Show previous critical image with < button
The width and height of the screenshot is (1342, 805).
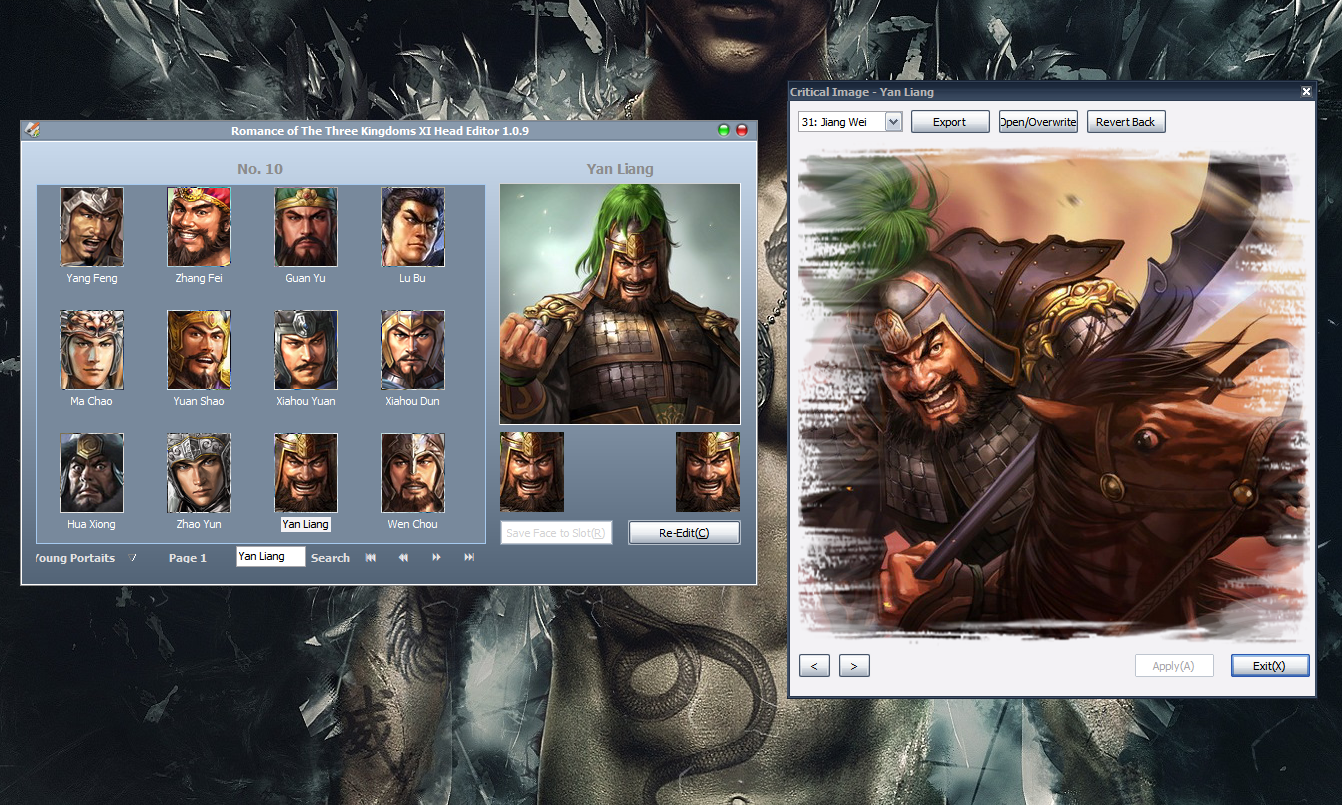(x=814, y=666)
